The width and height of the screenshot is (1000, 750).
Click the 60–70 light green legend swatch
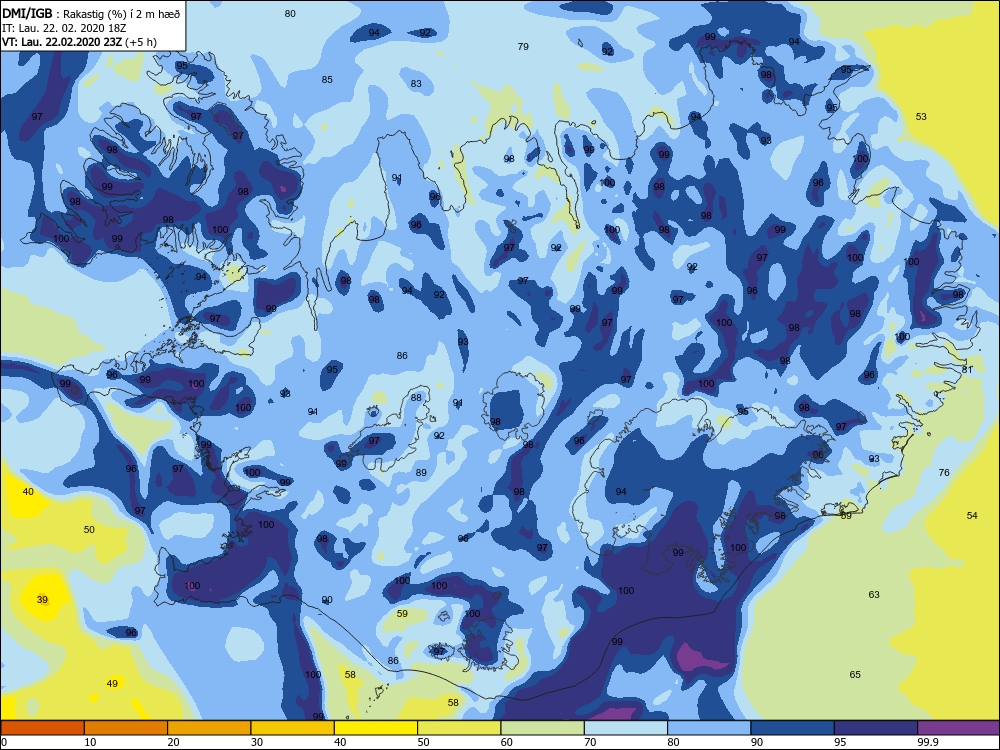[543, 728]
